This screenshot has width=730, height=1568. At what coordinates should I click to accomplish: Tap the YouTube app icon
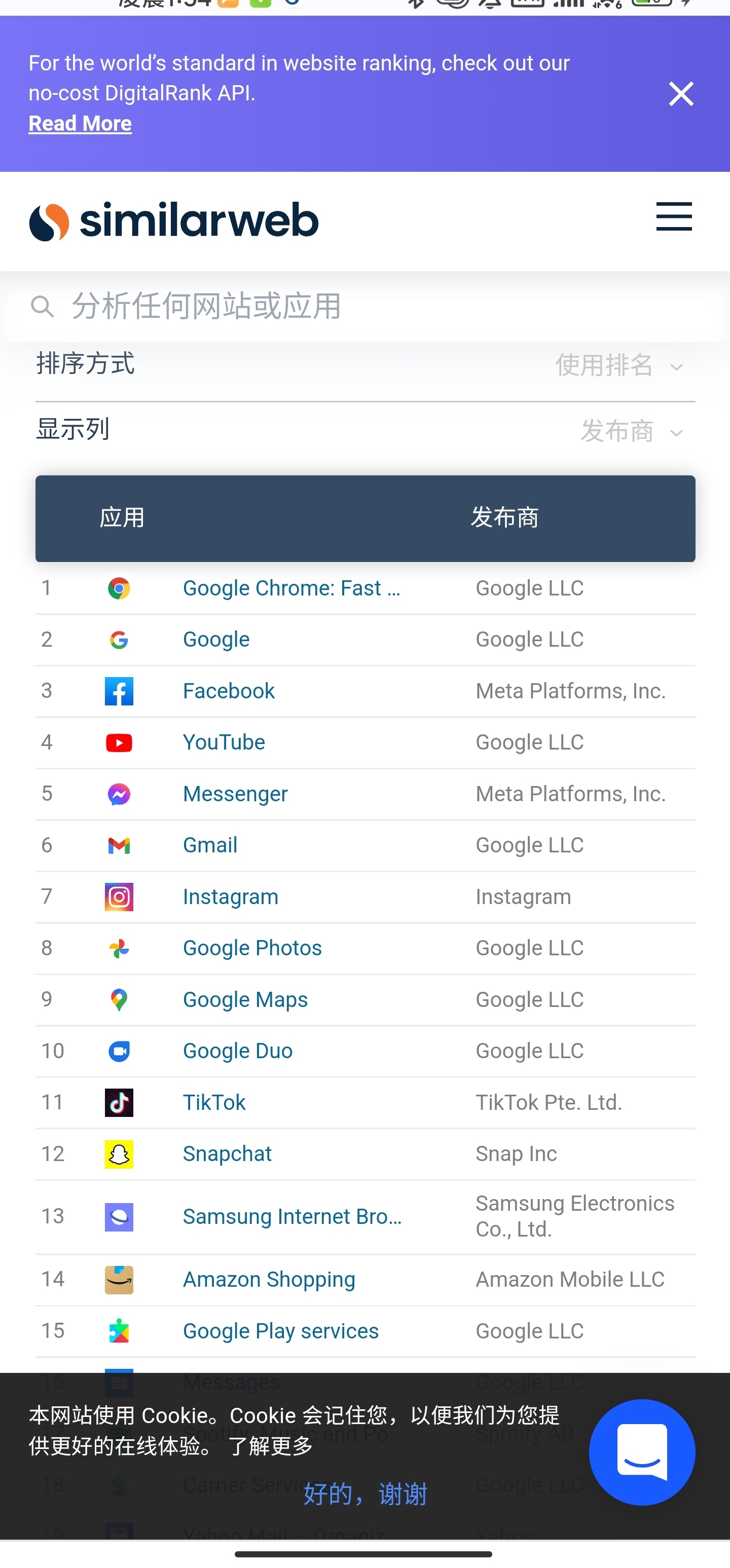(x=119, y=742)
